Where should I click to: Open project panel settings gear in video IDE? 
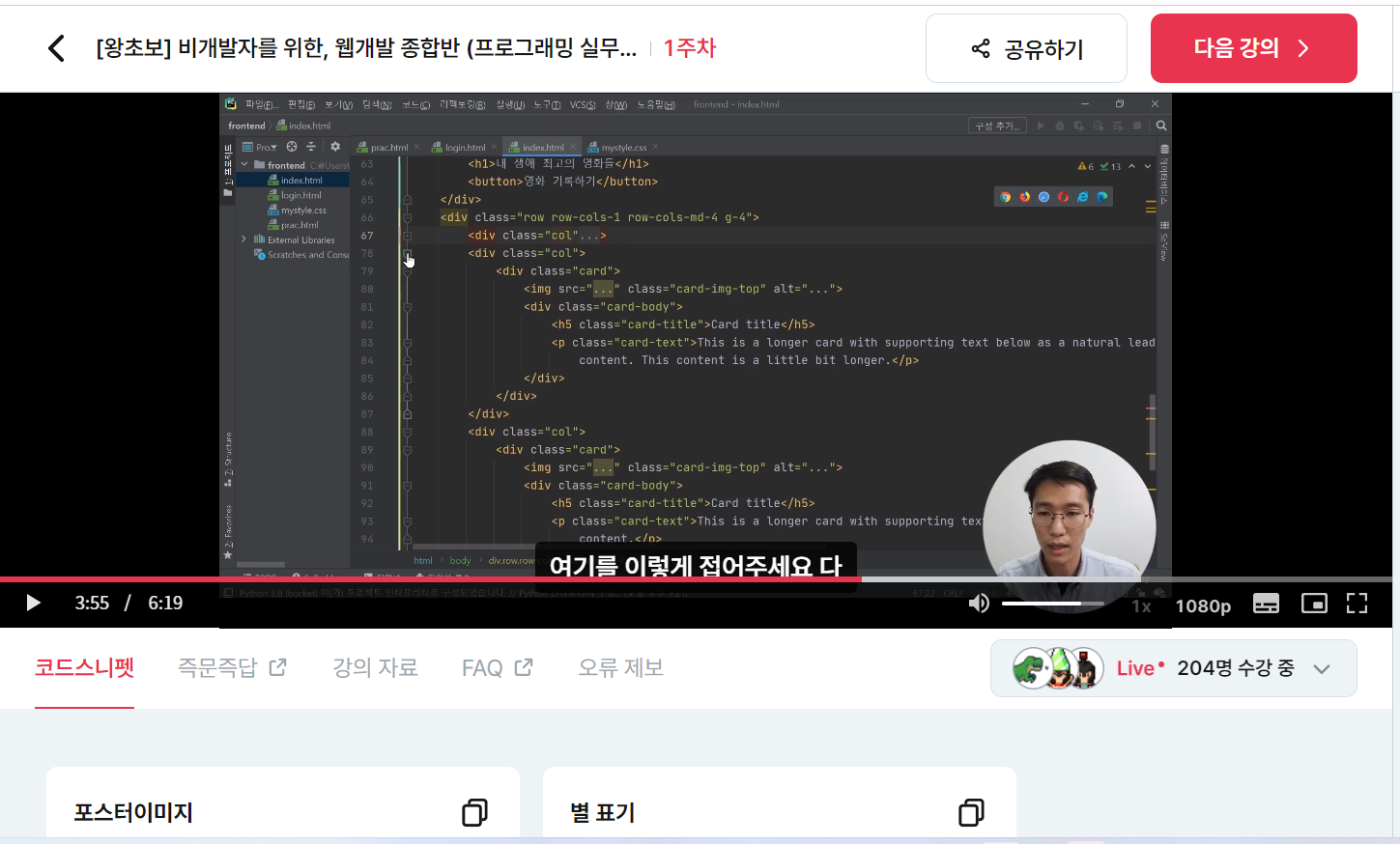335,147
